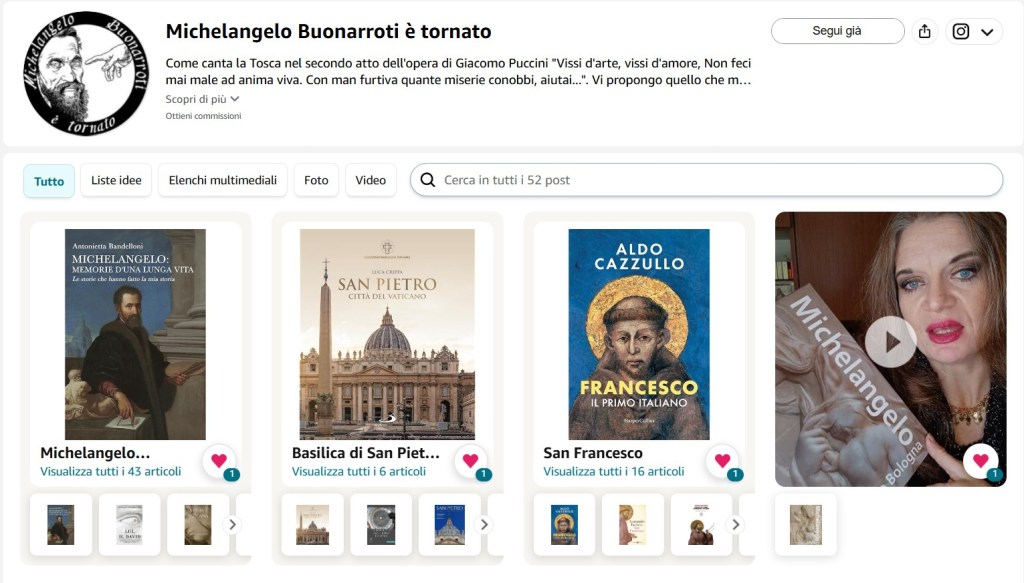
Task: Expand description with 'Scopri di più'
Action: pyautogui.click(x=202, y=99)
